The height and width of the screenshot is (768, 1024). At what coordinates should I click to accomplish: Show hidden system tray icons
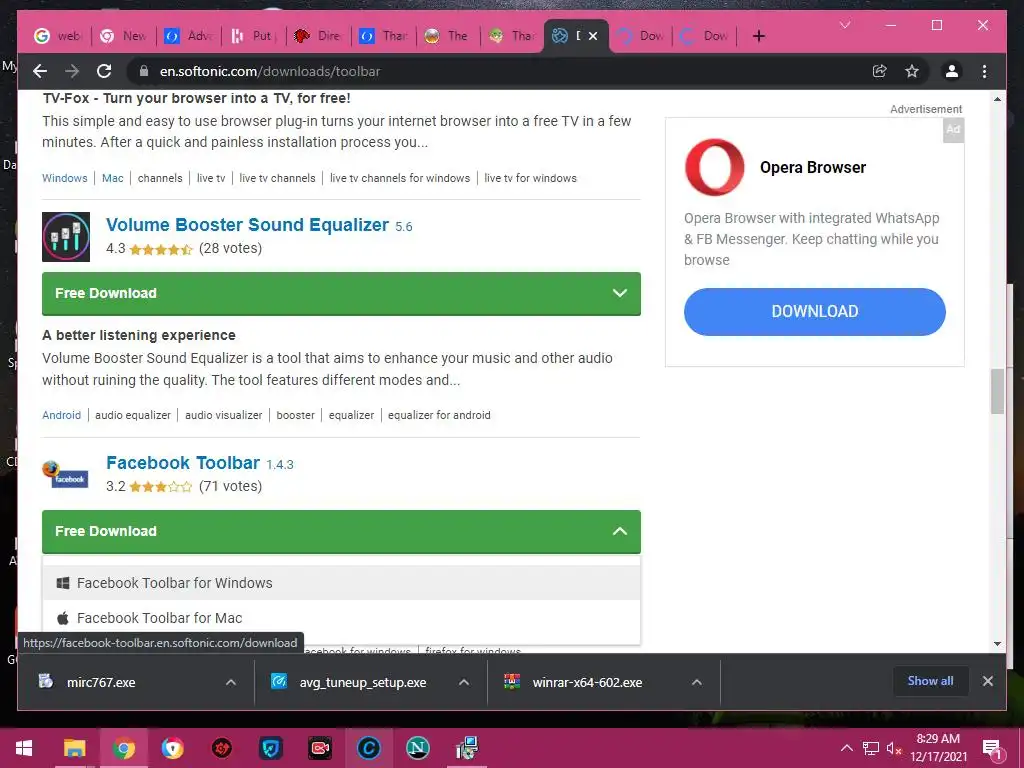click(x=846, y=748)
